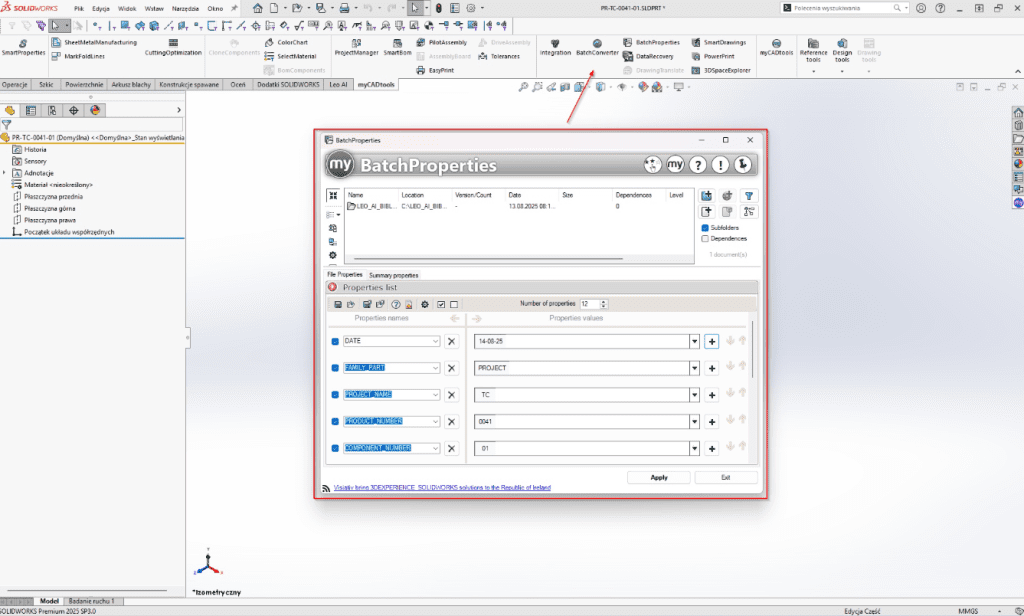Click the PropertyManager tab icon in left panel

tap(31, 110)
